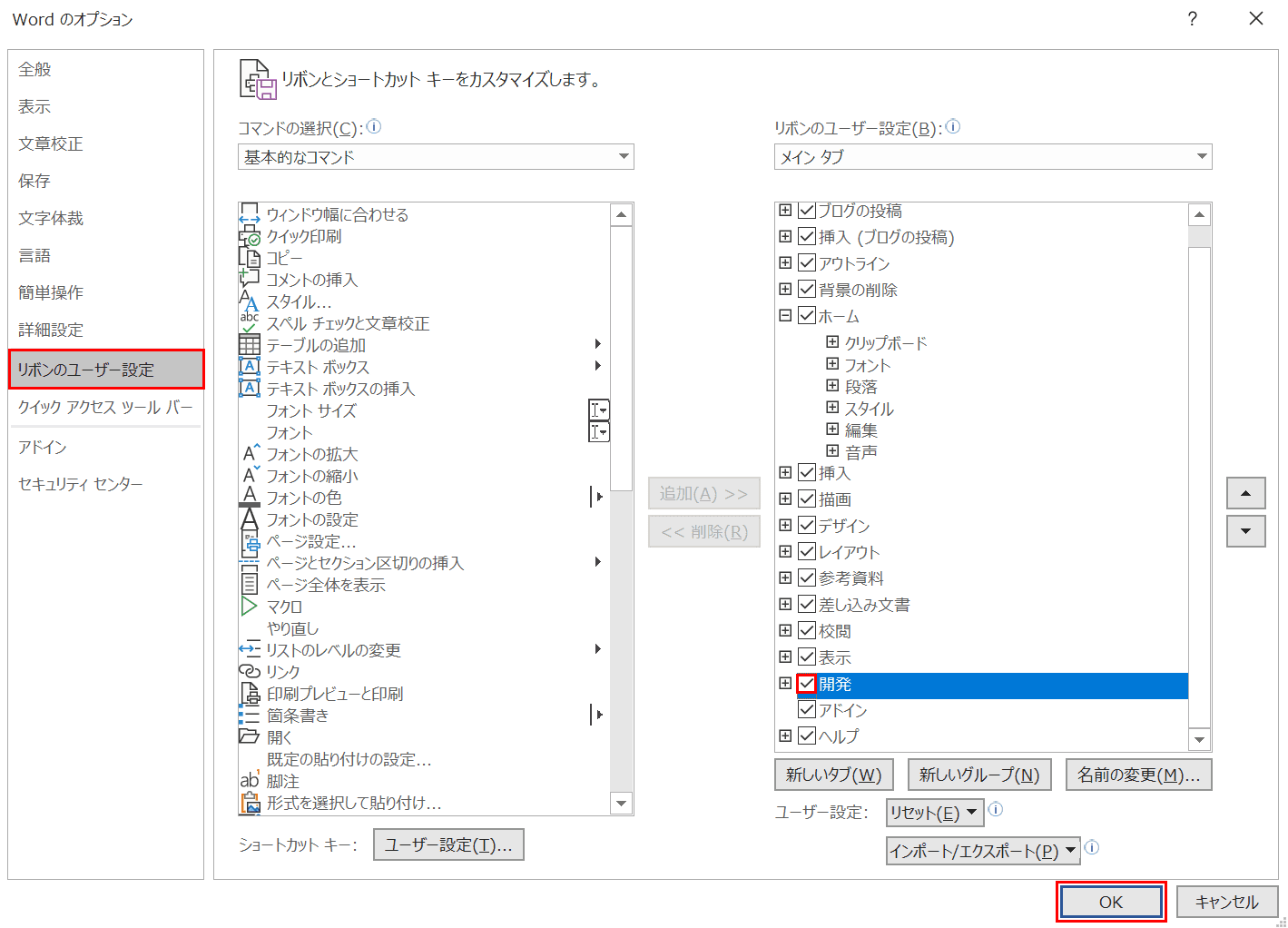
Task: Click the テーブルの追加 grid icon
Action: pos(250,345)
